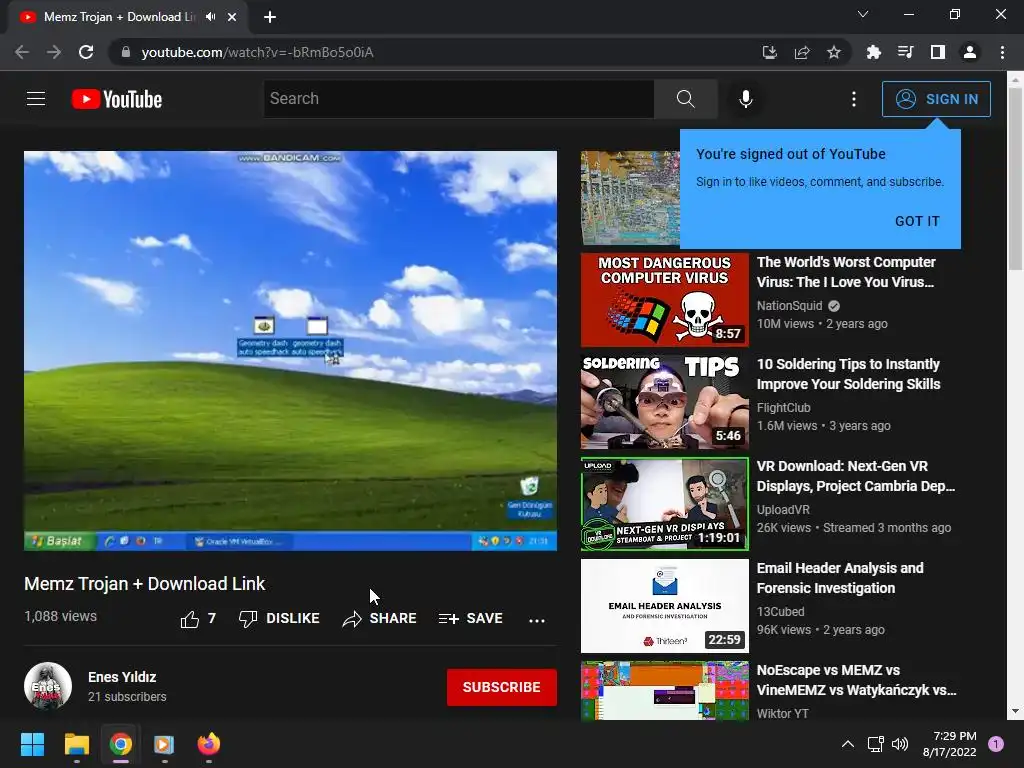Open Most Dangerous Computer Virus thumbnail
The image size is (1024, 768).
point(664,300)
